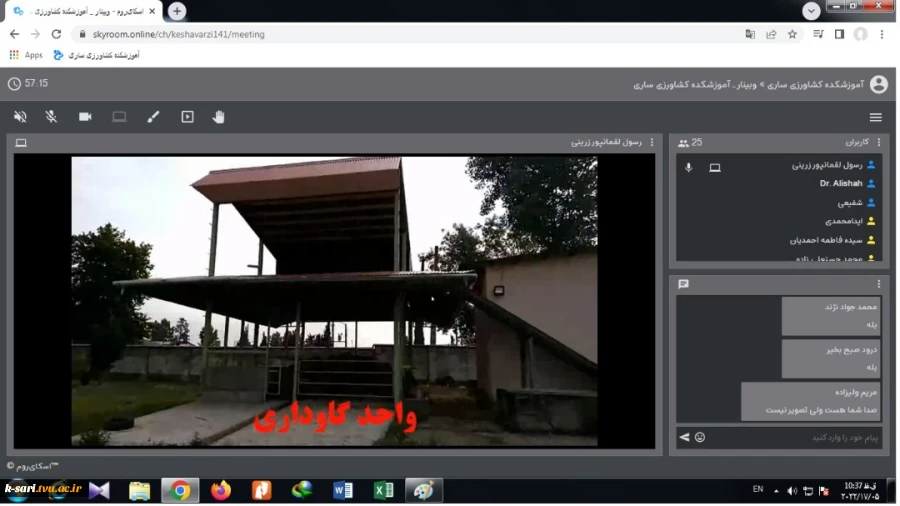Screen dimensions: 900x506
Task: Click the chat bubble panel icon
Action: pyautogui.click(x=683, y=284)
